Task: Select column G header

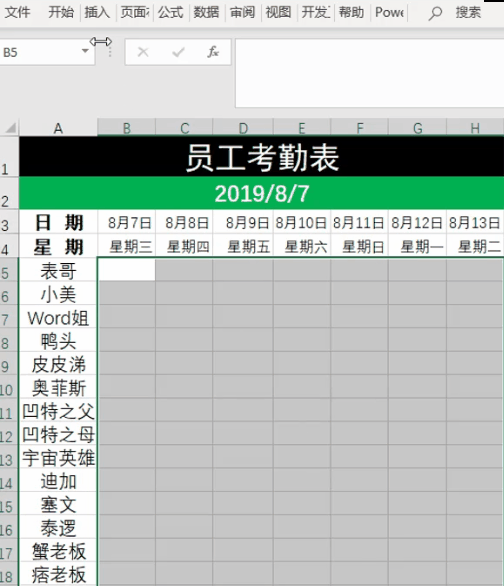Action: pos(418,128)
